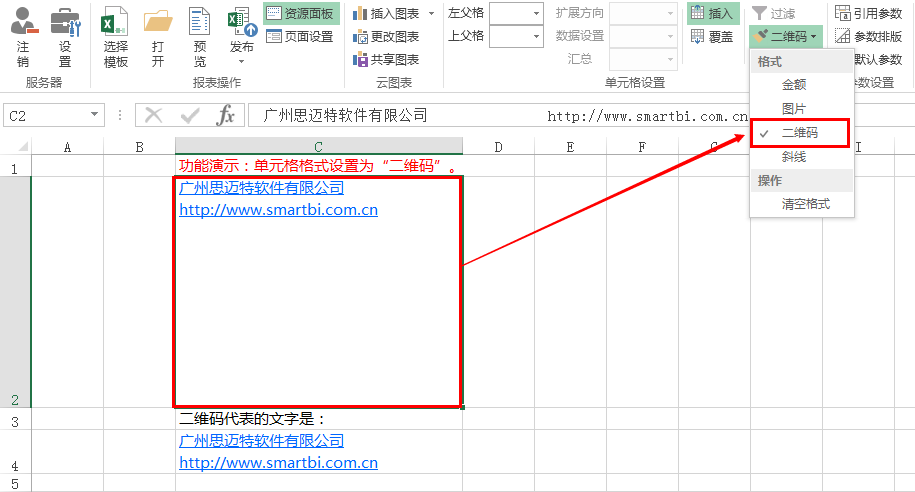Click 更改图表 change chart

(386, 36)
